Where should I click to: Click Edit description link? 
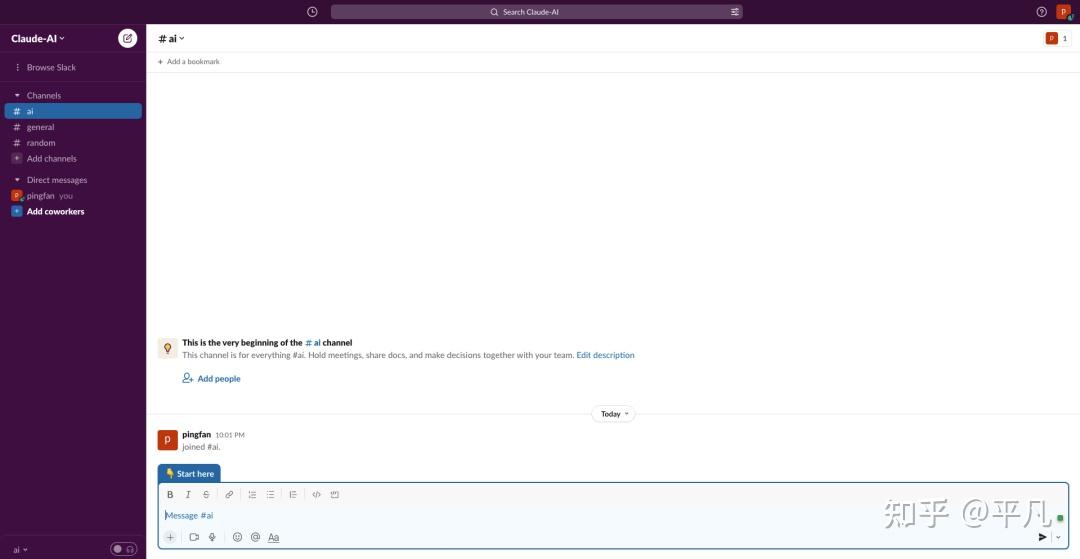tap(605, 355)
